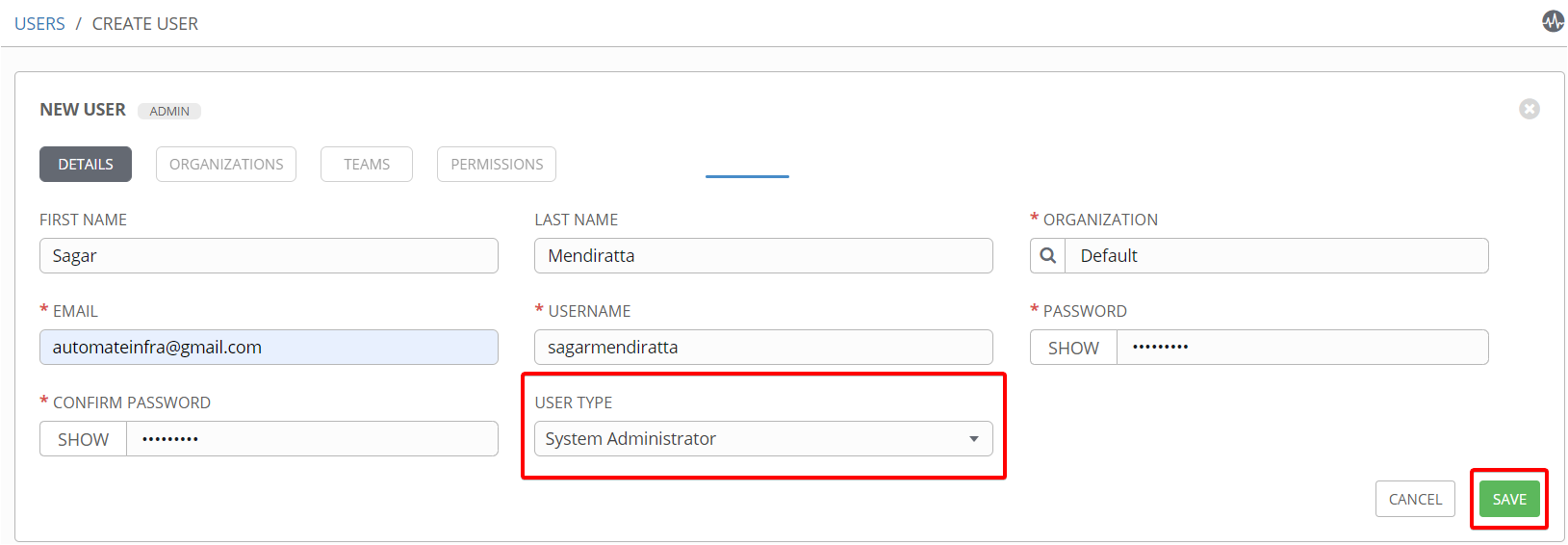Click the Username input field
Viewport: 1568px width, 545px height.
(763, 348)
